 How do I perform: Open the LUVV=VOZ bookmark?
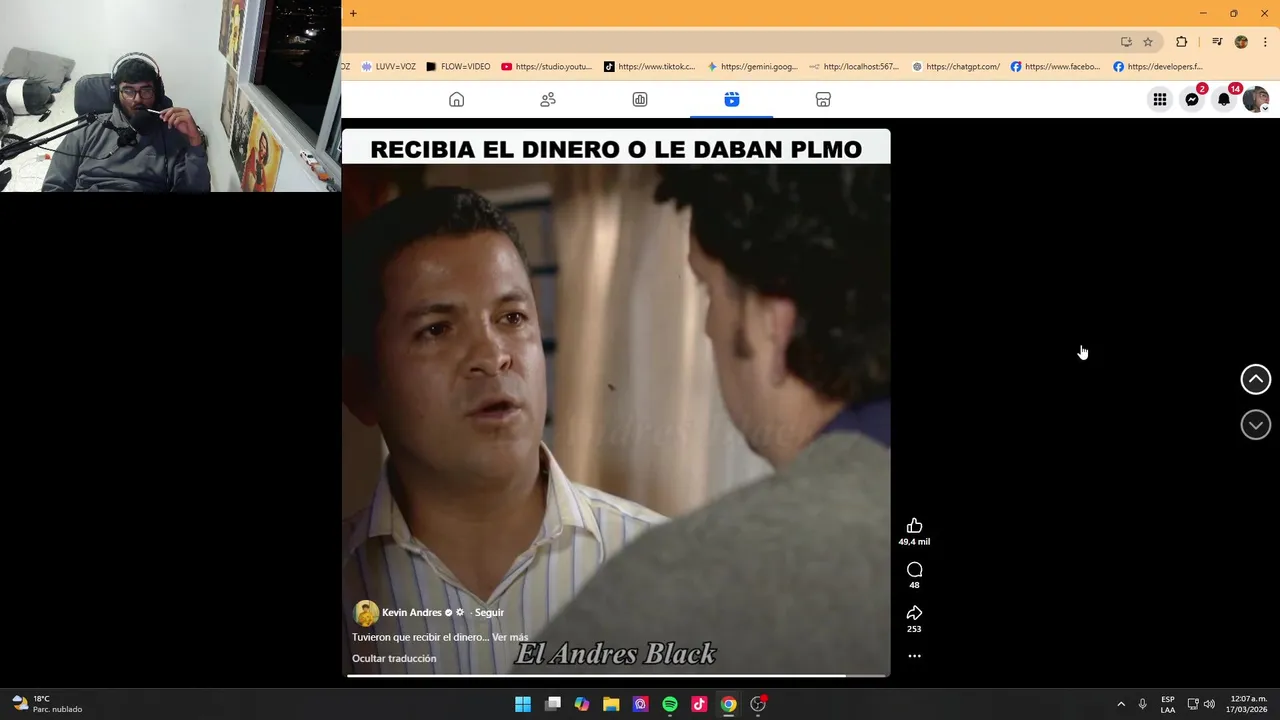pos(388,67)
